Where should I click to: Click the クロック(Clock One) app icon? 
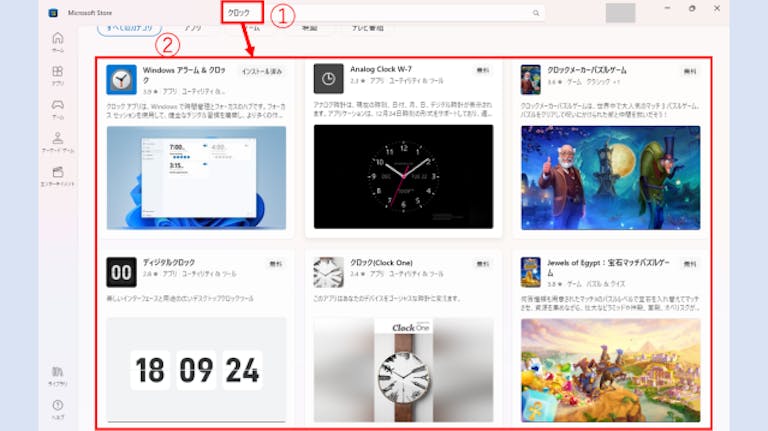329,272
